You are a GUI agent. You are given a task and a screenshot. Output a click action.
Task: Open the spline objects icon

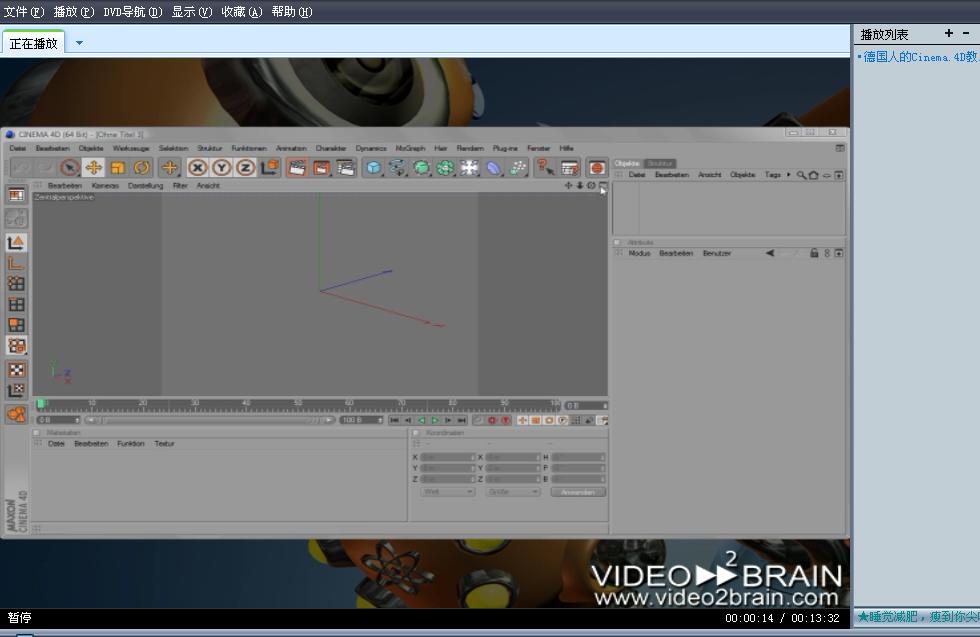coord(397,167)
